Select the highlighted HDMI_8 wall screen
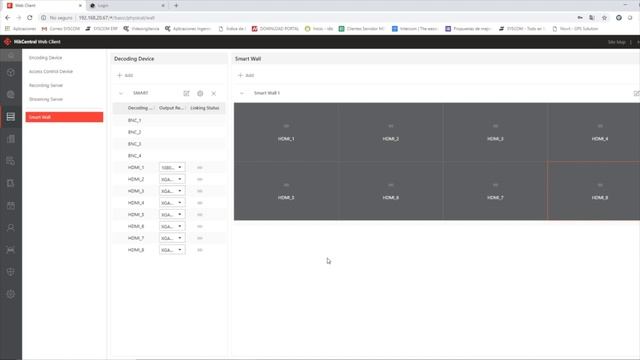640x360 pixels. pos(594,191)
